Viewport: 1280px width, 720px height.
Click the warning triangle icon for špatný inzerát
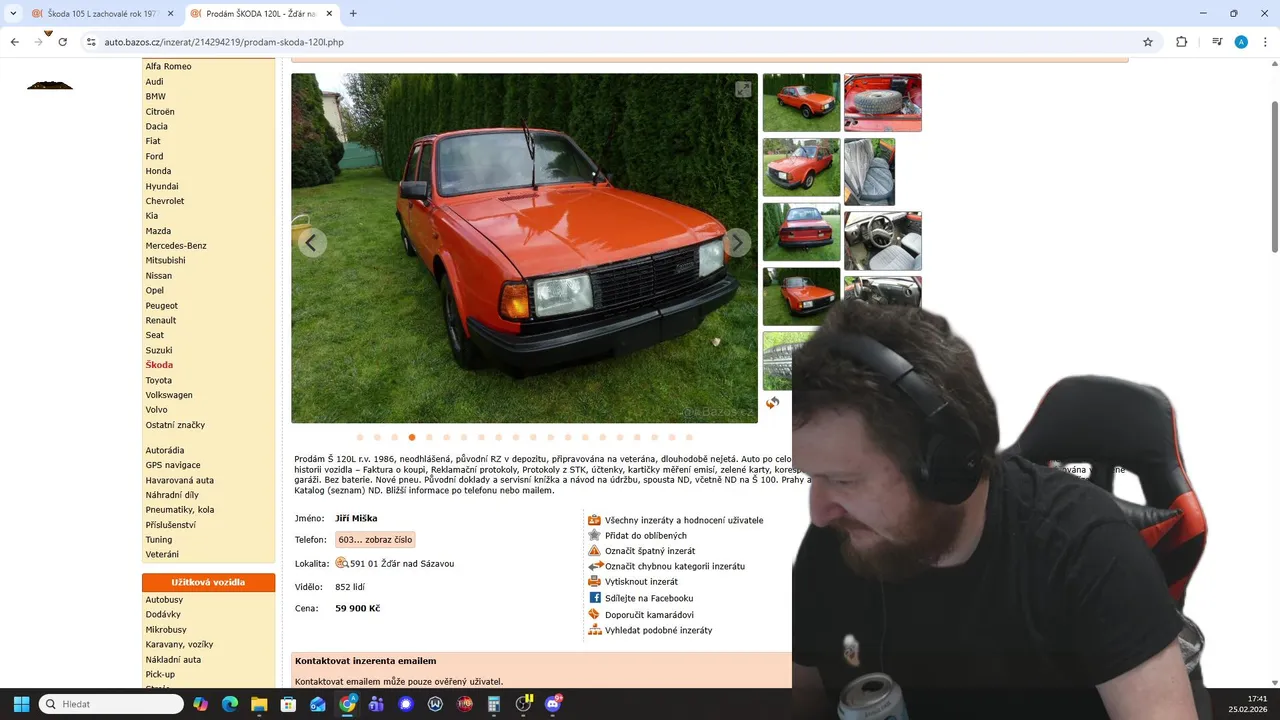point(594,551)
